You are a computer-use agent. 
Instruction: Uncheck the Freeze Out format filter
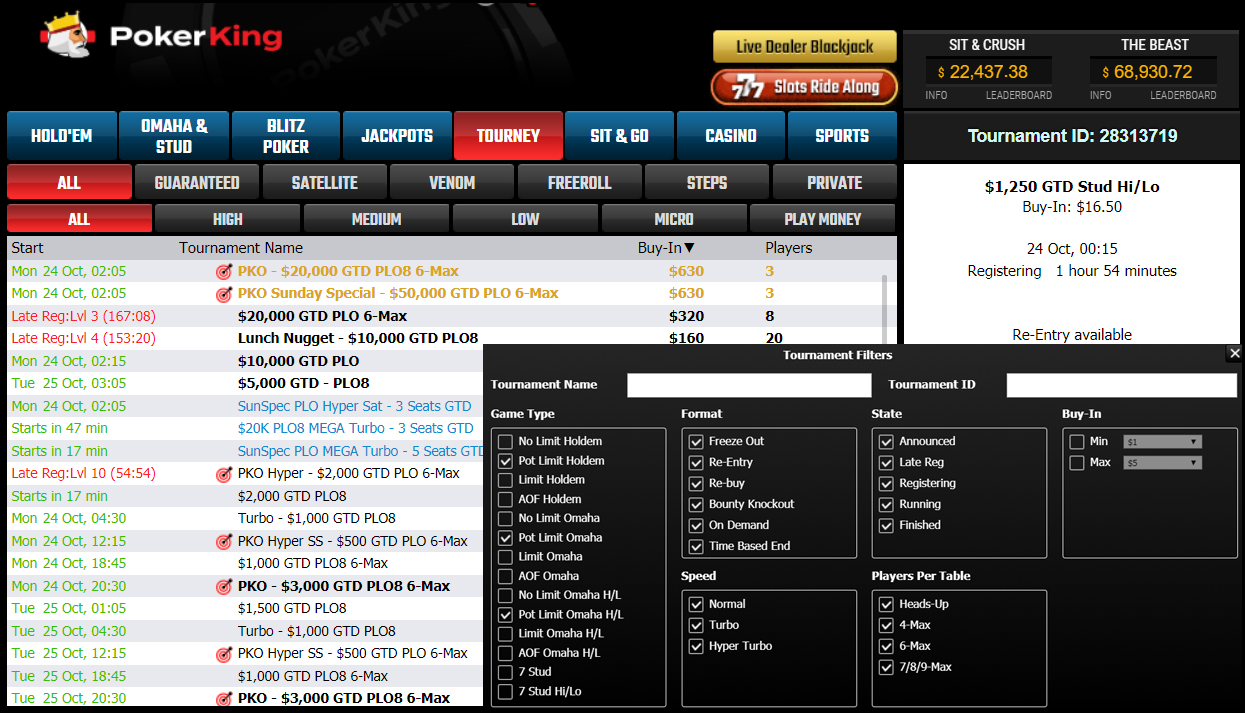point(695,440)
